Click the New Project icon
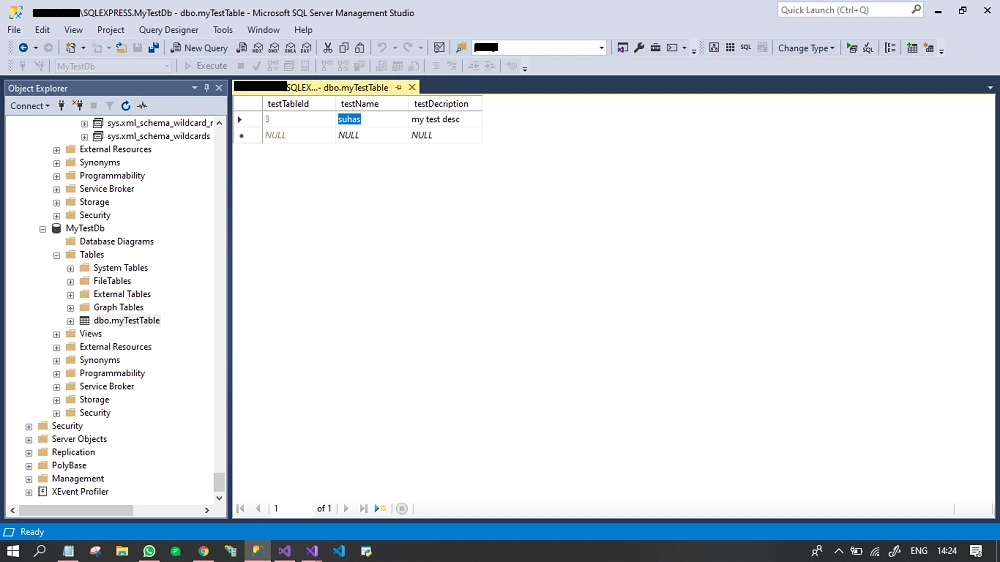Image resolution: width=1000 pixels, height=562 pixels. coord(71,48)
